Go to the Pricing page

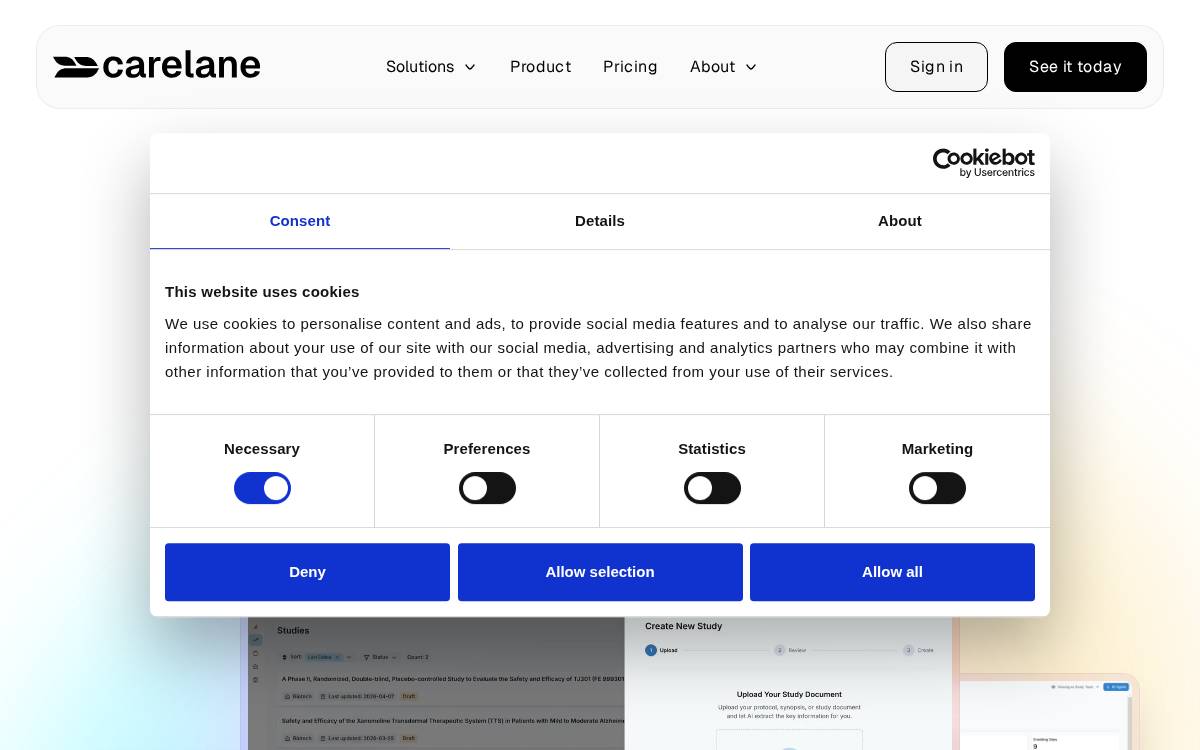[x=630, y=67]
